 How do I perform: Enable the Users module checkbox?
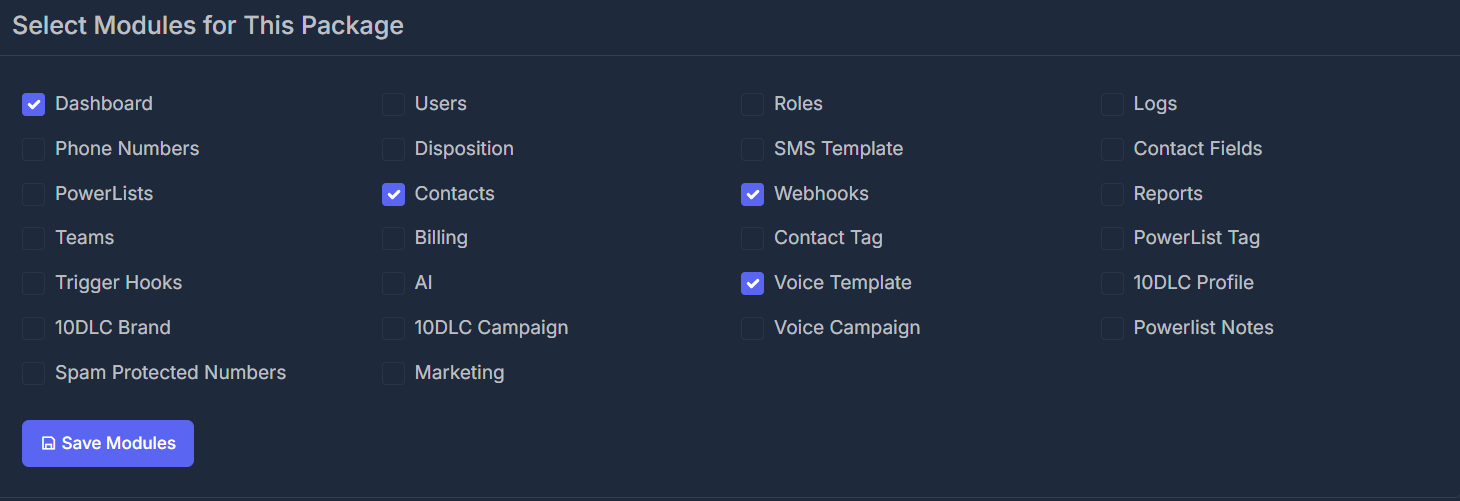click(x=393, y=104)
